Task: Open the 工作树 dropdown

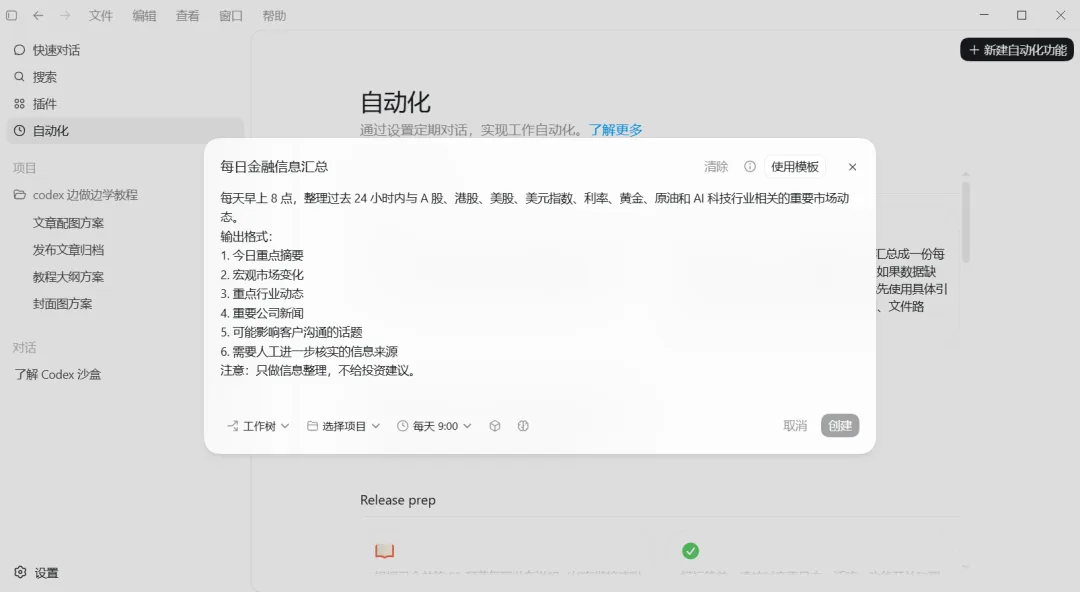Action: (x=258, y=426)
